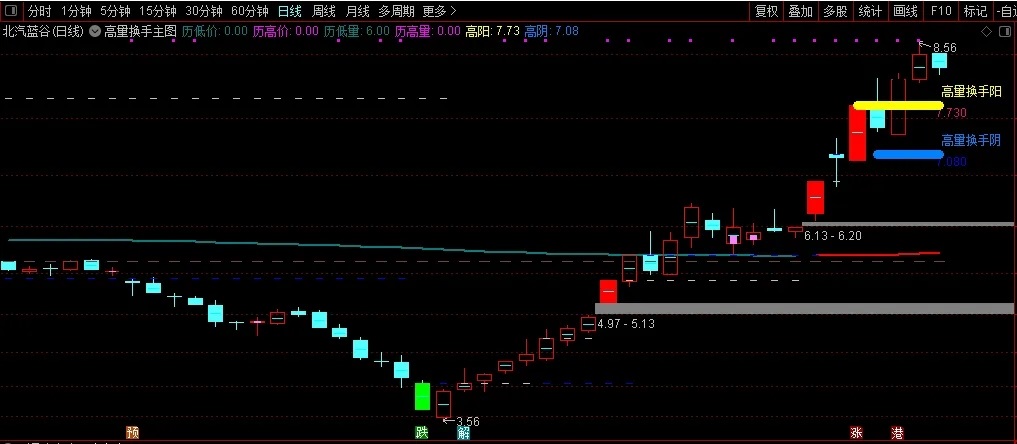This screenshot has height=444, width=1017.
Task: Switch to 分时 intraday view
Action: [x=40, y=11]
